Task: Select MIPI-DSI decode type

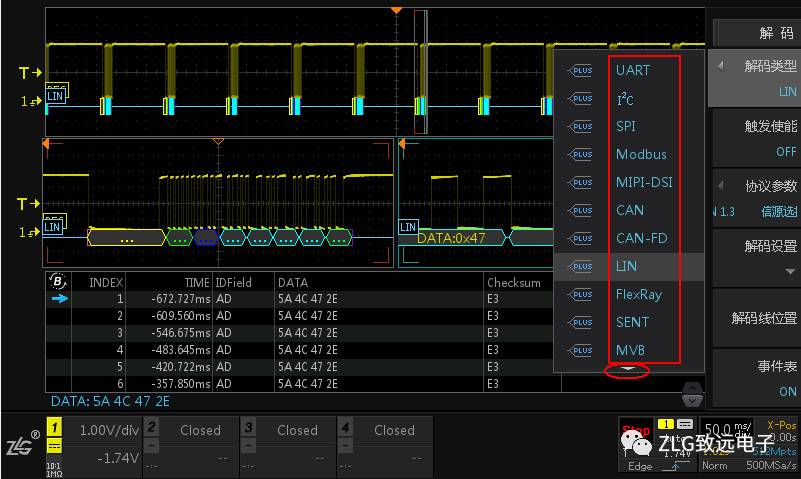Action: (644, 182)
